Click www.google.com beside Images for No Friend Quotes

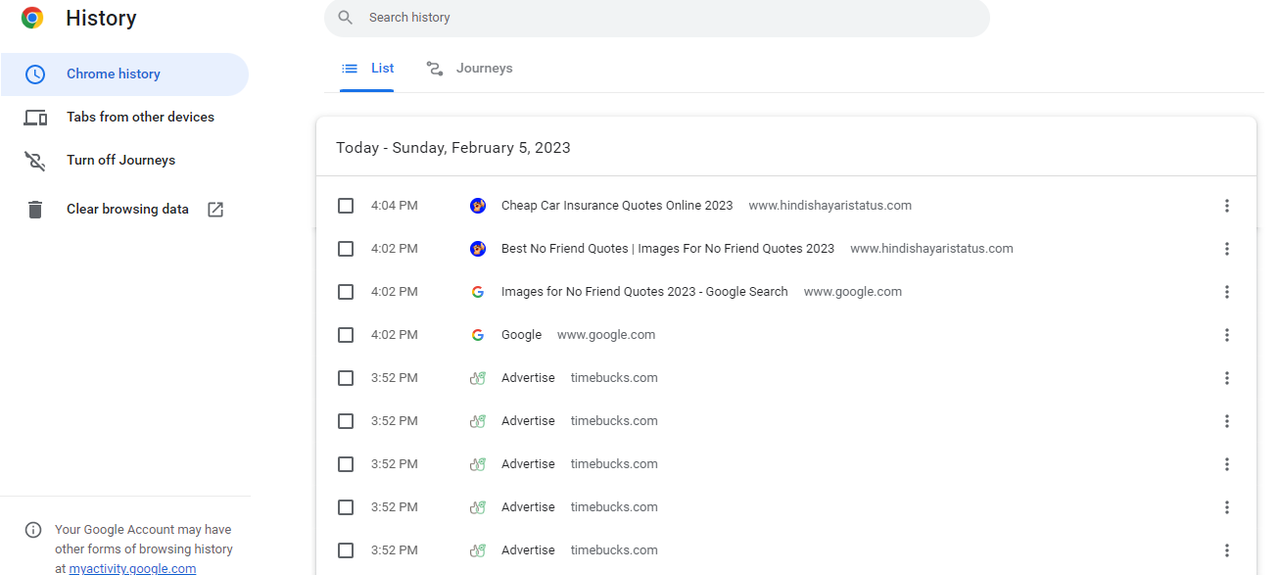853,292
